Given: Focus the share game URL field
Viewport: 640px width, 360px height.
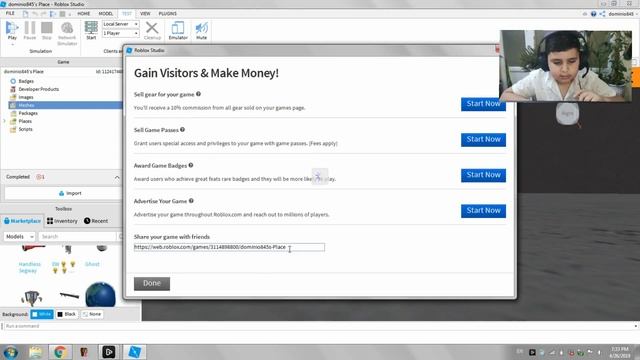Looking at the screenshot, I should pyautogui.click(x=229, y=247).
